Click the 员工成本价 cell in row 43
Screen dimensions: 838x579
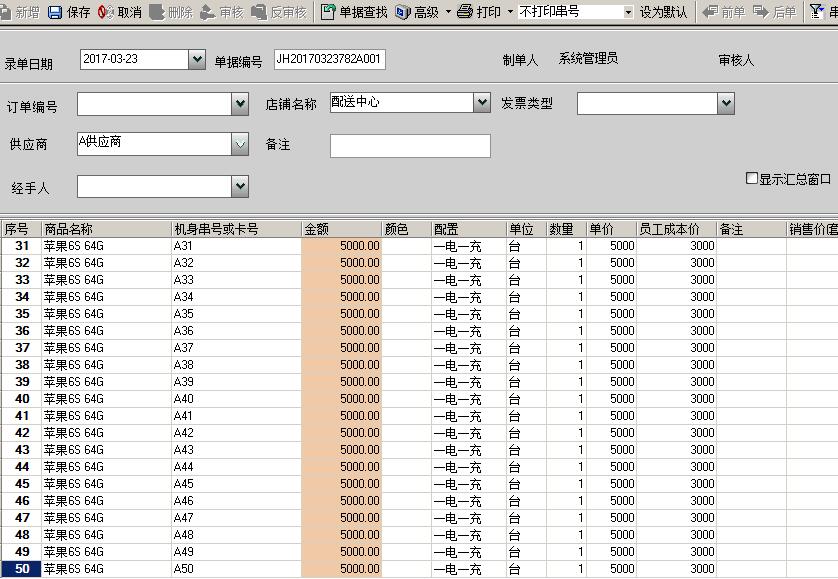(676, 450)
